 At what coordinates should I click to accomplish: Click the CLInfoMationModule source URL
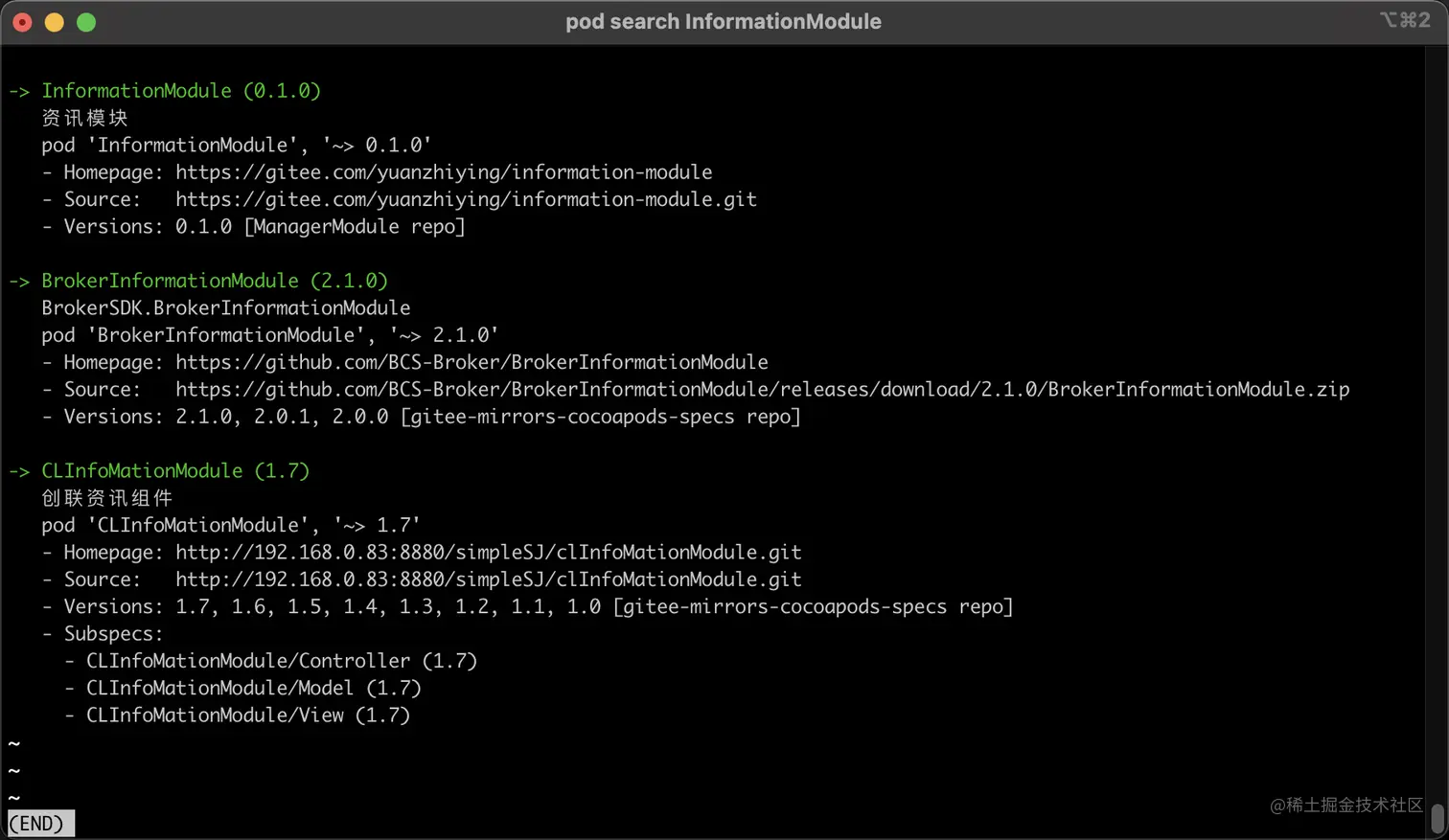[x=489, y=579]
